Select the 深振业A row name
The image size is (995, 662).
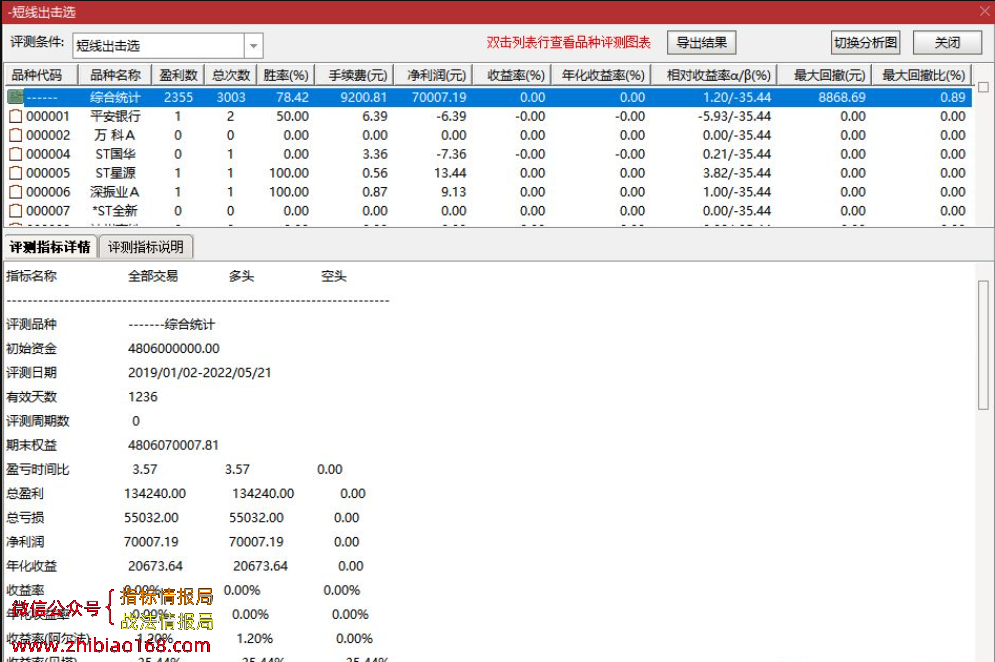point(115,192)
